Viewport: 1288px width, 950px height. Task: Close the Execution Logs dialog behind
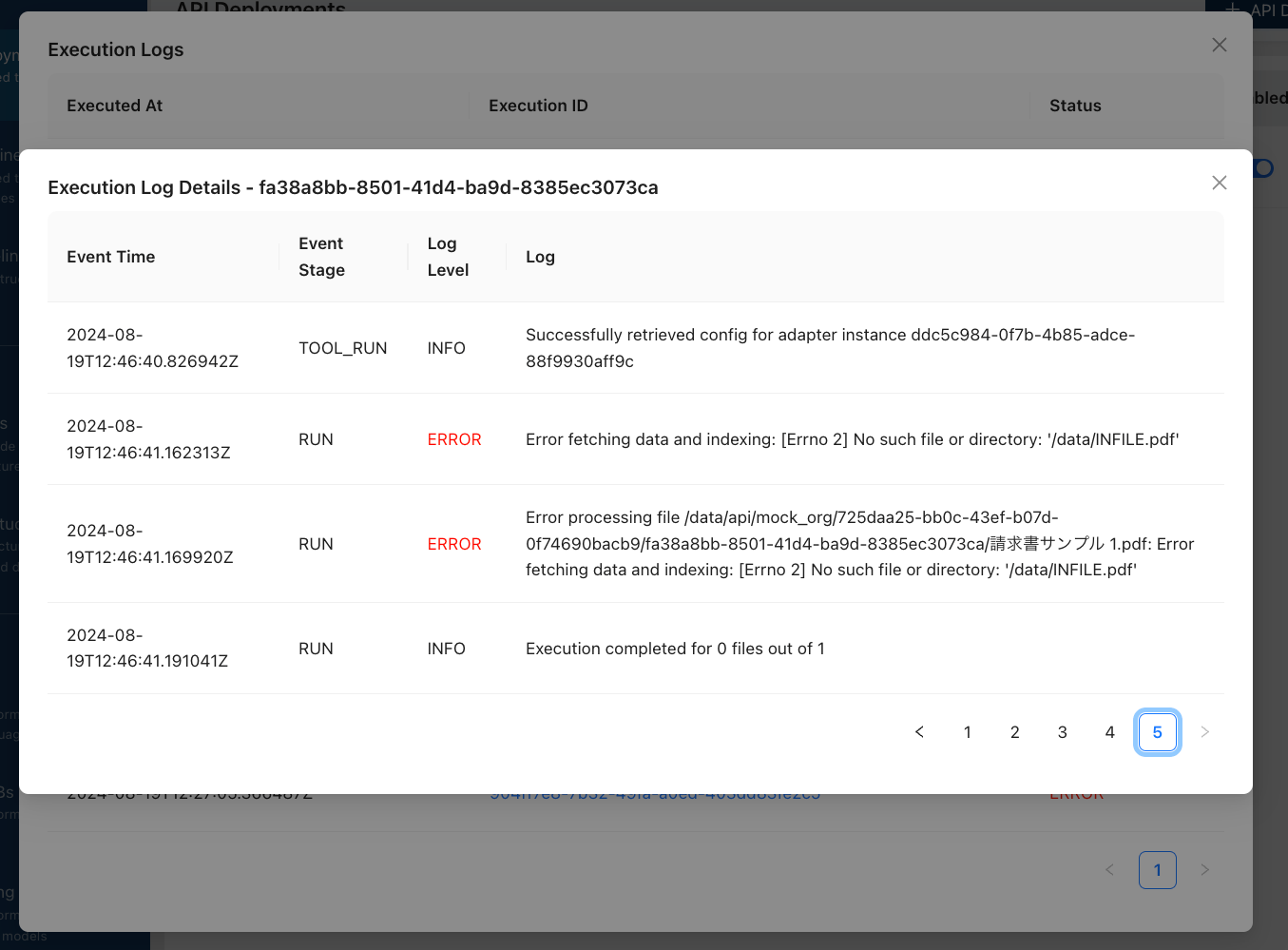click(x=1220, y=45)
